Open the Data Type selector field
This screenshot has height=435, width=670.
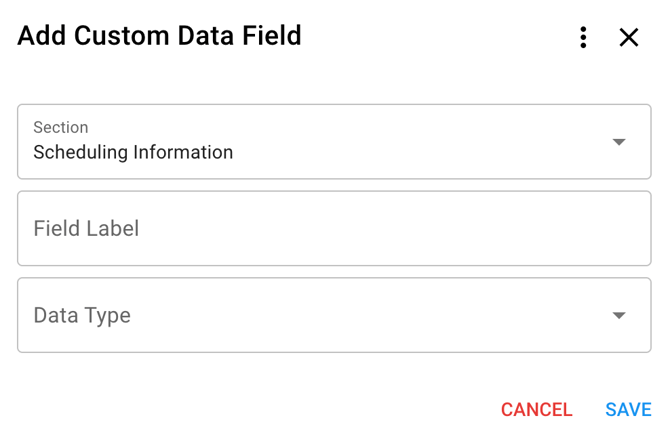tap(334, 315)
